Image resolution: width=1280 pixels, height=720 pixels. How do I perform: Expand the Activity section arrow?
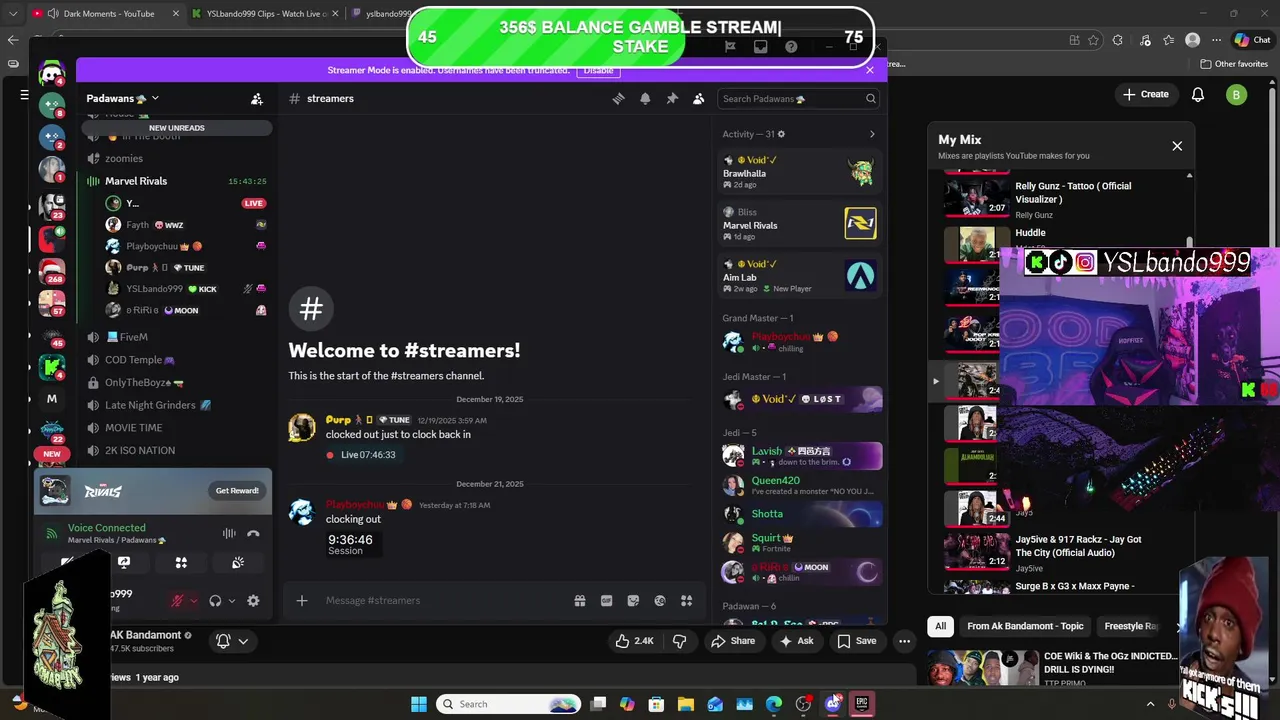[x=872, y=134]
